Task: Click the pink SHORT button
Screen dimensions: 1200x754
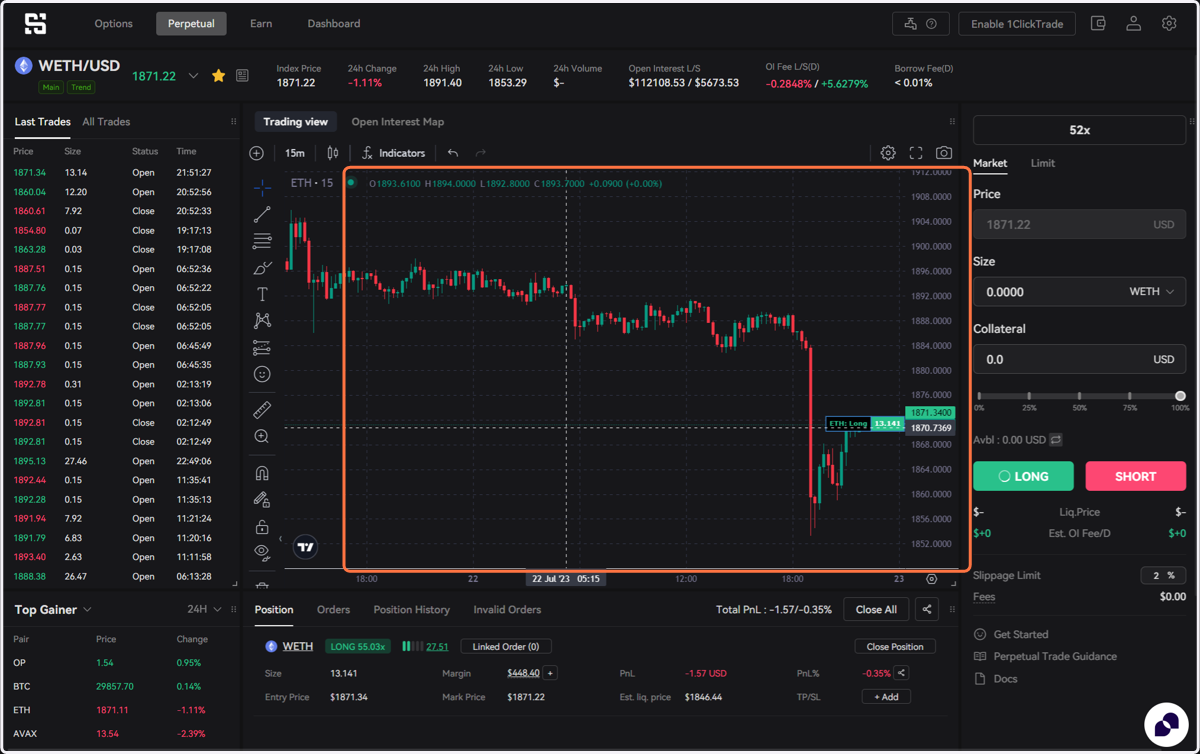Action: point(1136,476)
